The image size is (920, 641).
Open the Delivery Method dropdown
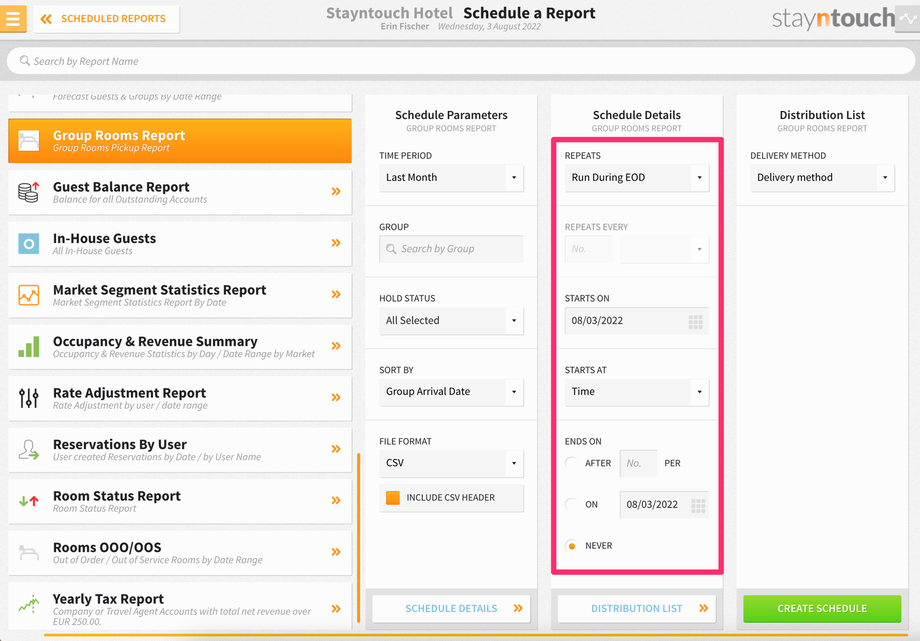pos(822,177)
